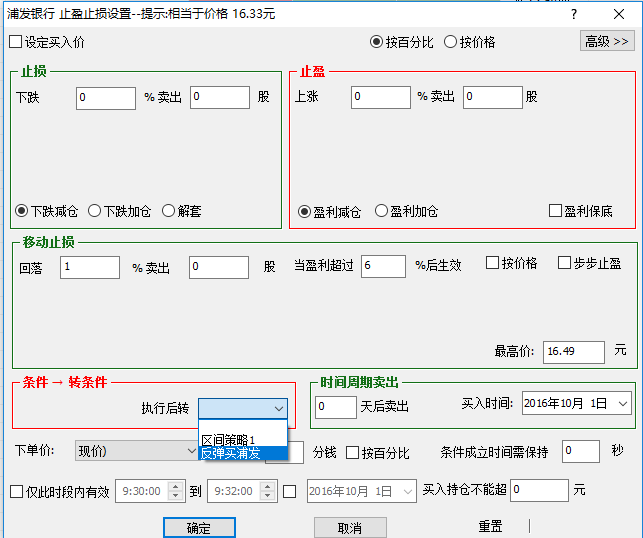Click the 取消 cancel button
Image resolution: width=643 pixels, height=538 pixels.
coord(350,527)
